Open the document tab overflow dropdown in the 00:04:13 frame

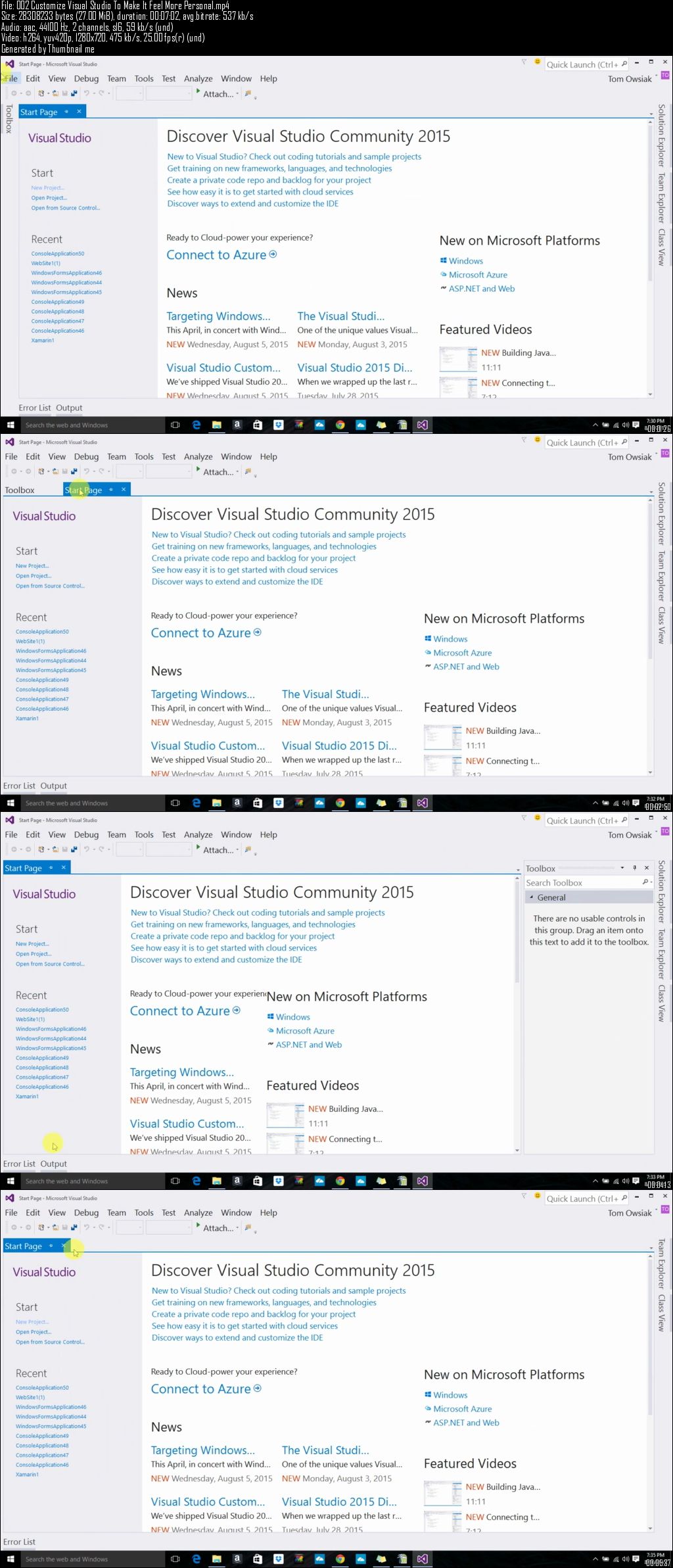(x=518, y=870)
